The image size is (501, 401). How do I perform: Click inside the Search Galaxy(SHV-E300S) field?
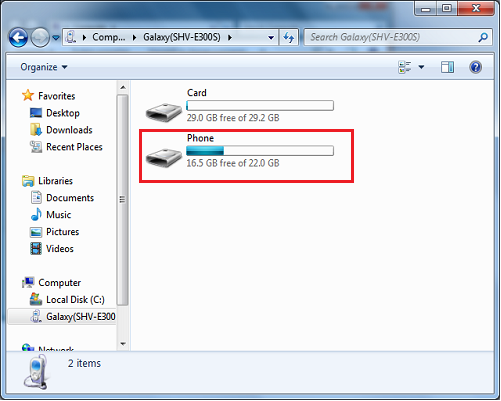(392, 37)
